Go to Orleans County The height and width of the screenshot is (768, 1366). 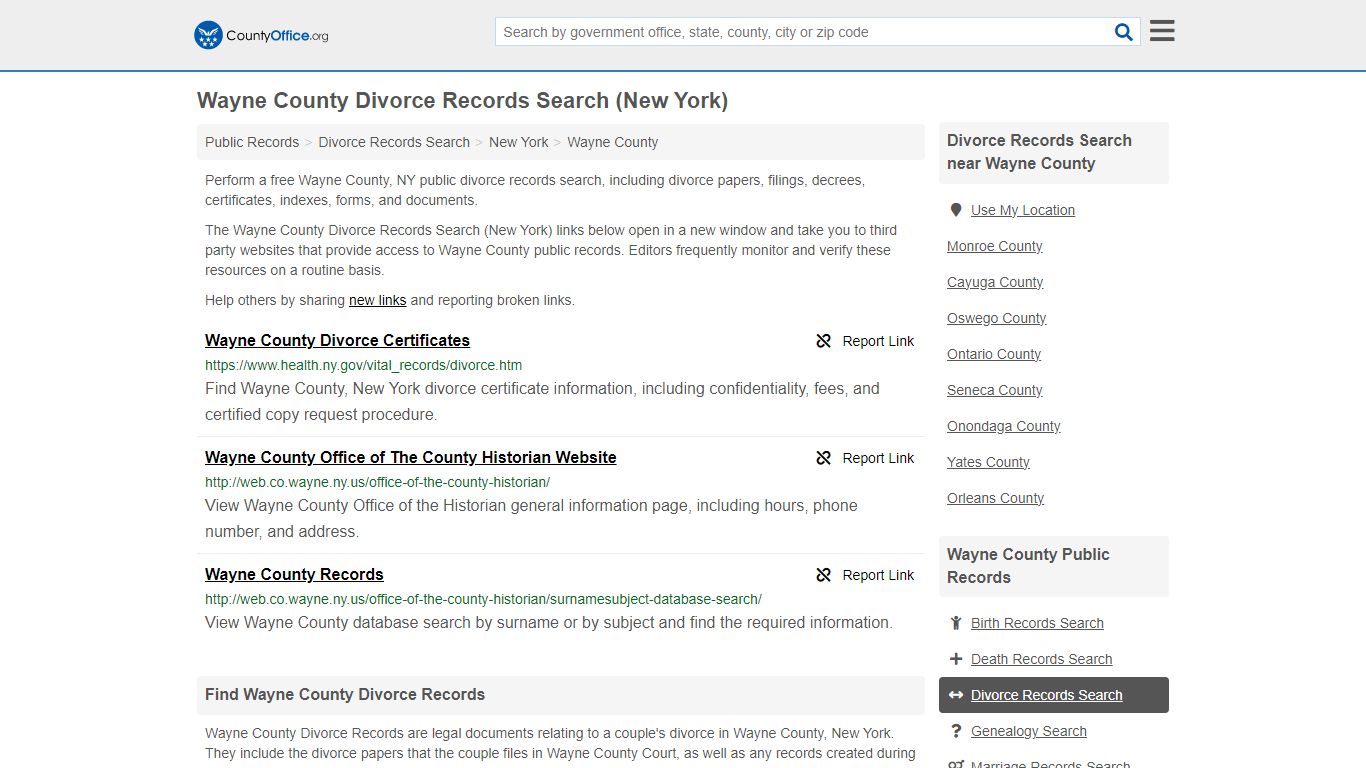pos(995,498)
